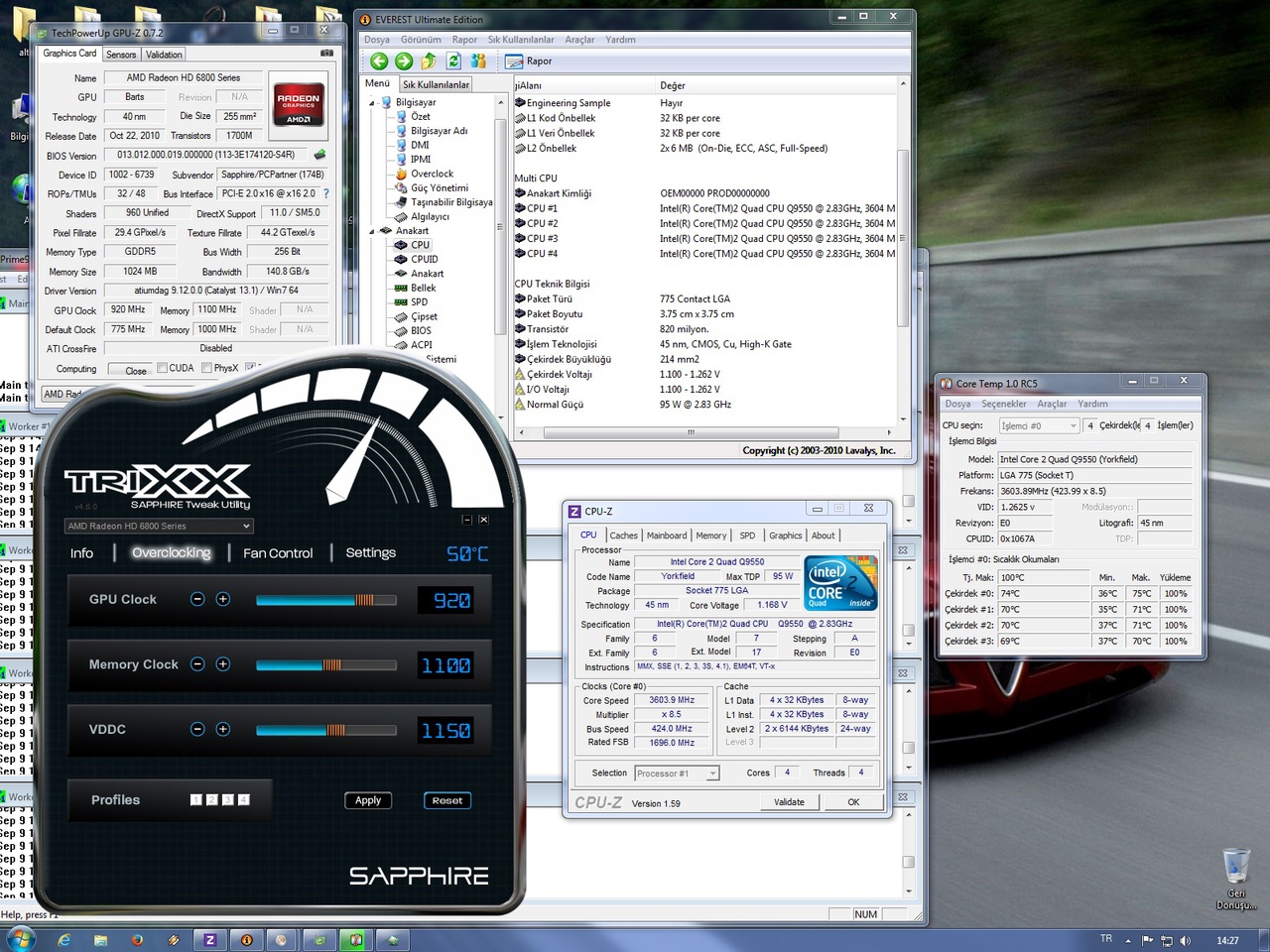
Task: Click the Validate button in CPU-Z
Action: pyautogui.click(x=790, y=802)
